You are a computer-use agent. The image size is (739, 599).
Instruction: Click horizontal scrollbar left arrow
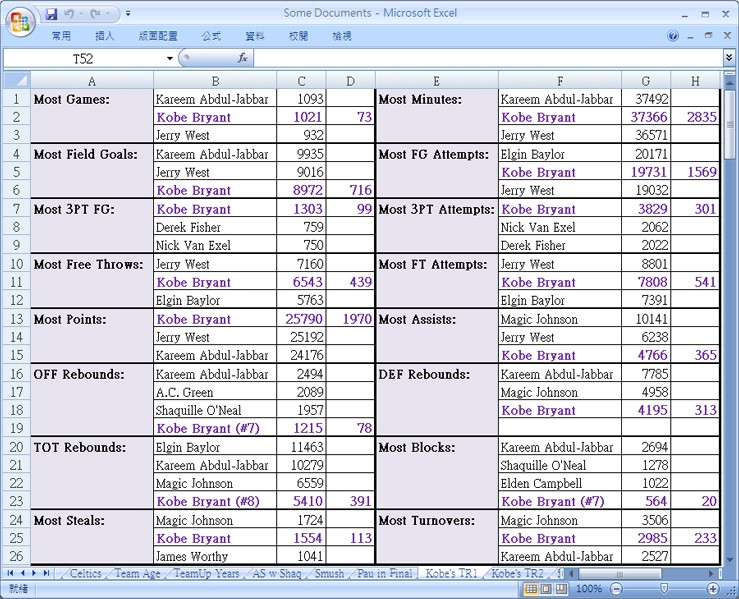572,574
